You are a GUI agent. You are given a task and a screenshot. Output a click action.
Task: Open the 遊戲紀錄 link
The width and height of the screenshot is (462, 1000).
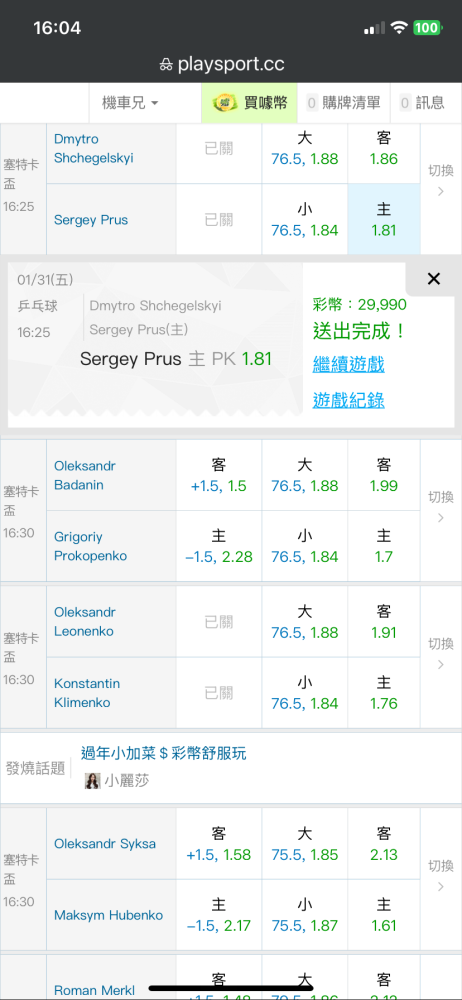tap(348, 400)
